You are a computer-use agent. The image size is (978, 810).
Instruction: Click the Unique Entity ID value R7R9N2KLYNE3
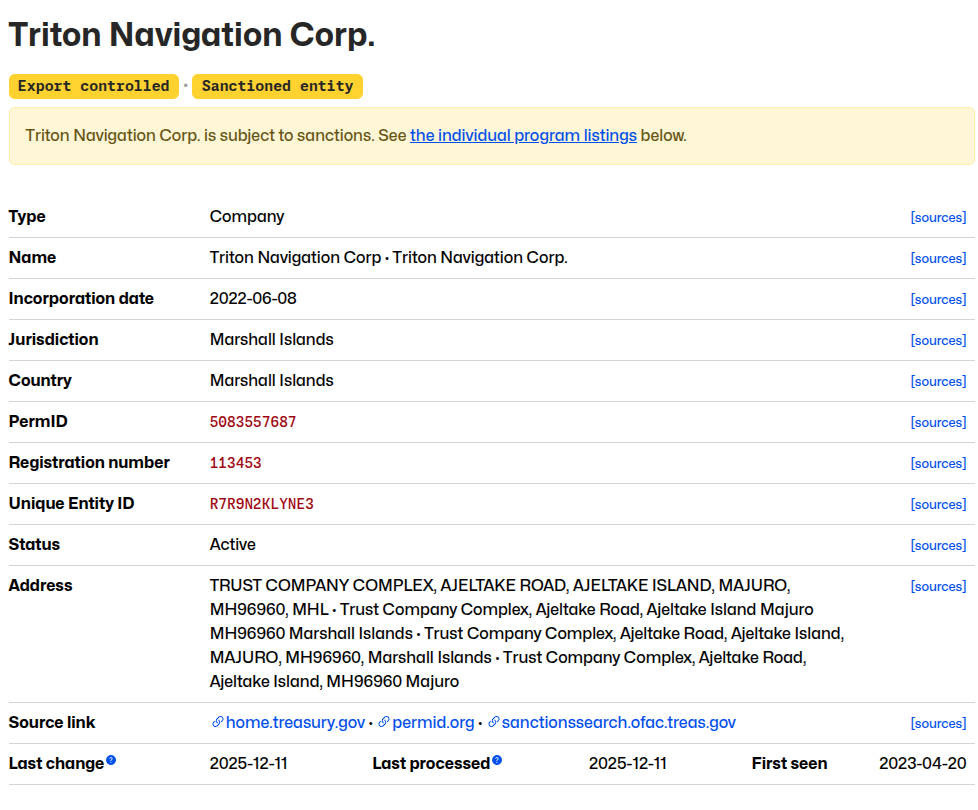click(261, 504)
